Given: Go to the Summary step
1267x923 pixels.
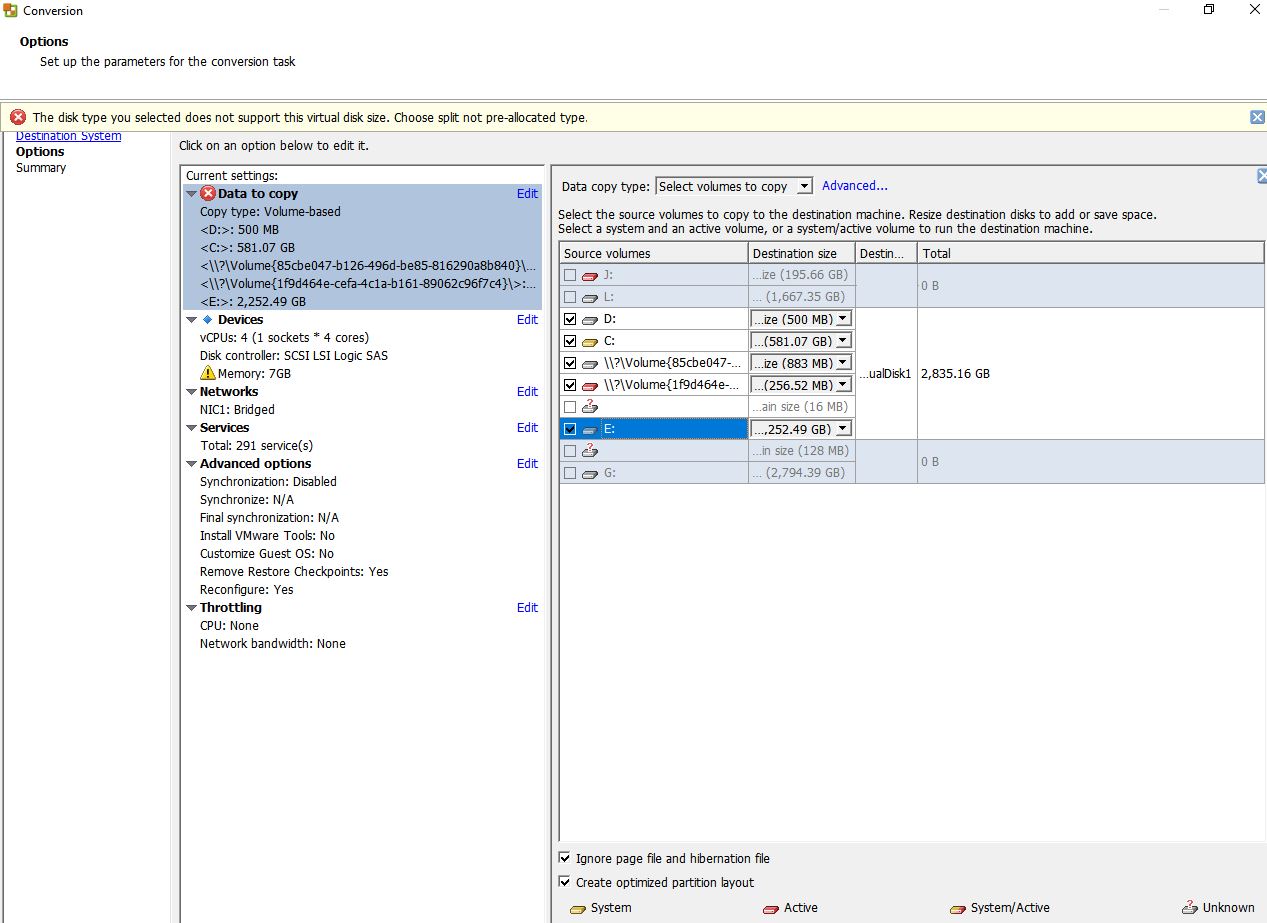Looking at the screenshot, I should pyautogui.click(x=41, y=168).
